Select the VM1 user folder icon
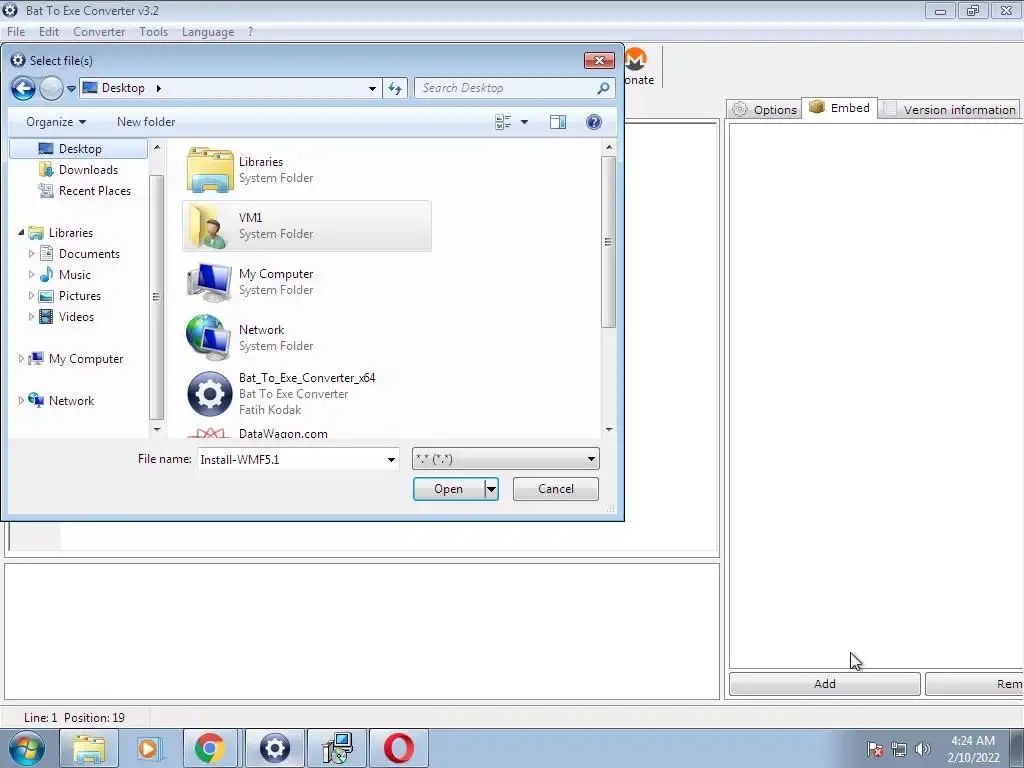Viewport: 1024px width, 768px height. [x=209, y=226]
